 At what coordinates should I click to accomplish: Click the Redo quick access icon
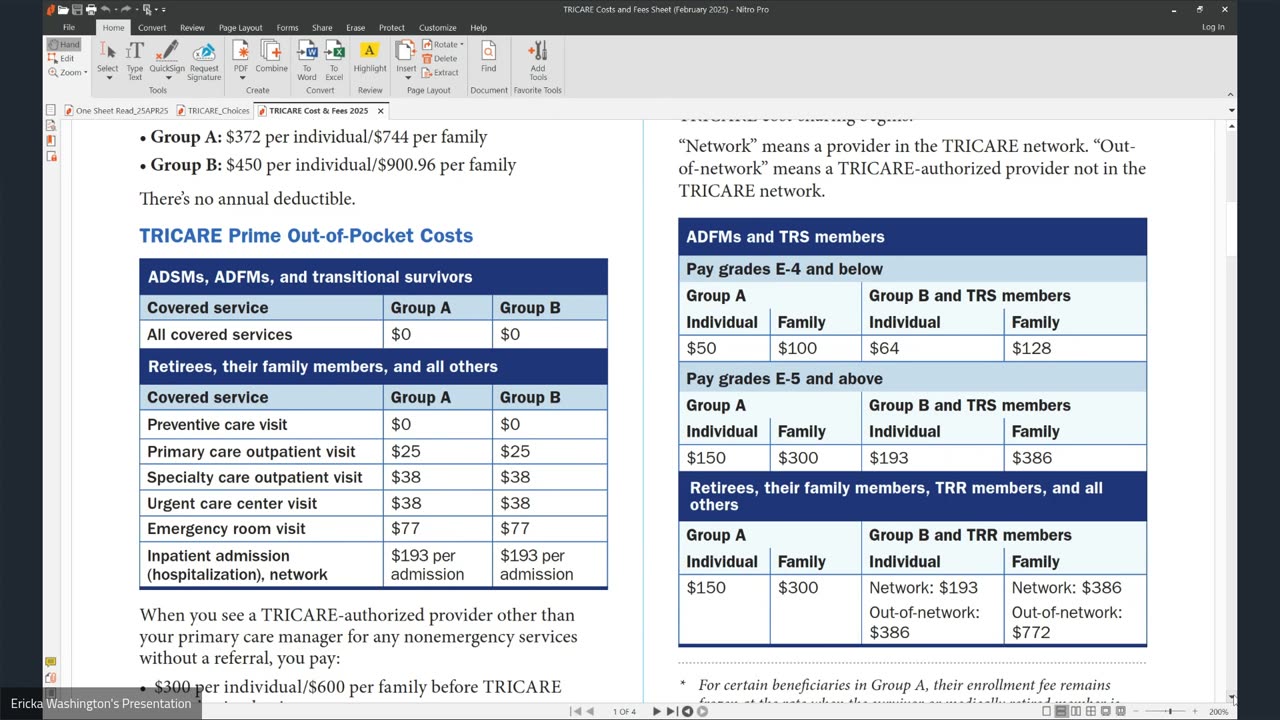click(125, 9)
